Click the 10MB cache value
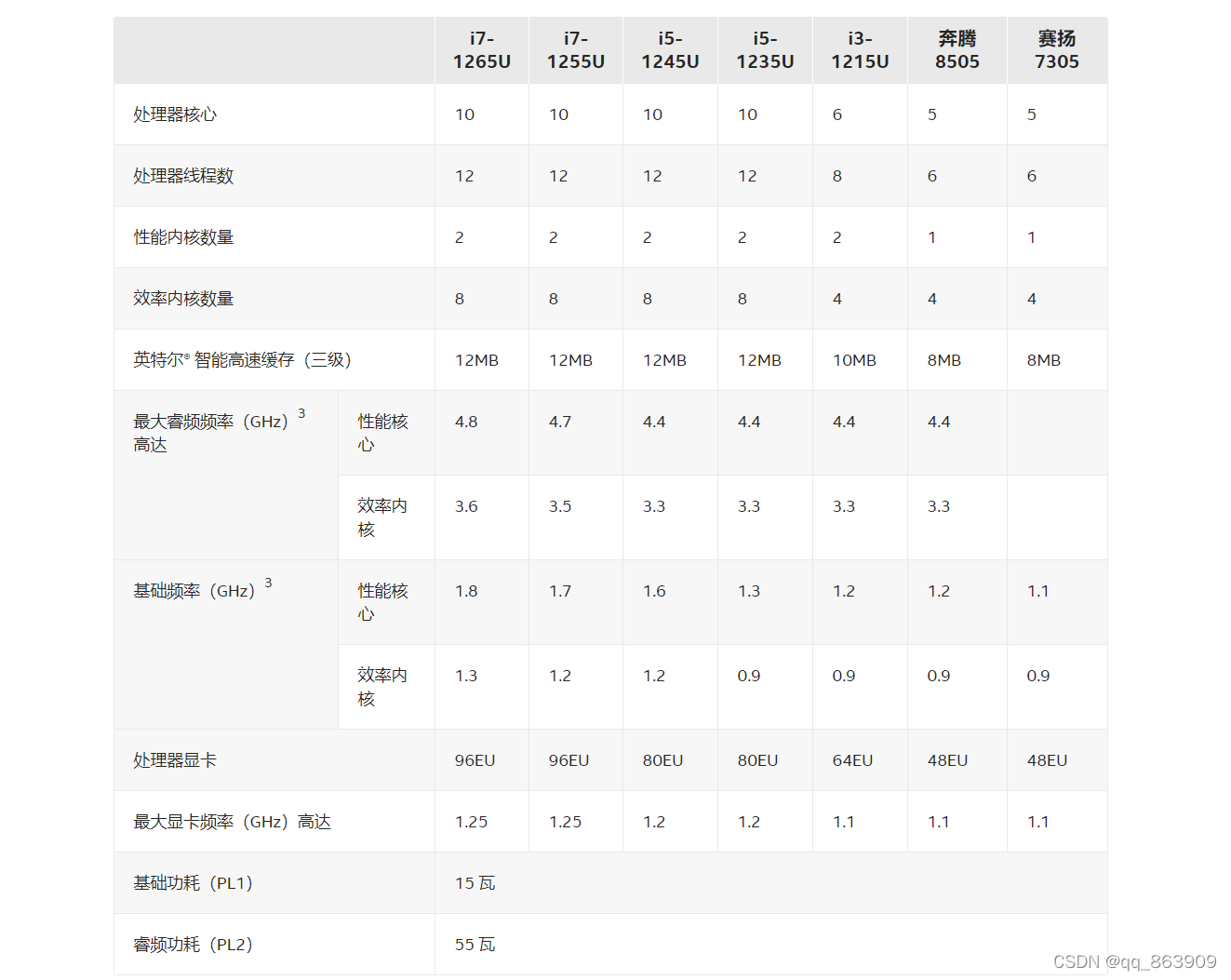 pyautogui.click(x=854, y=360)
